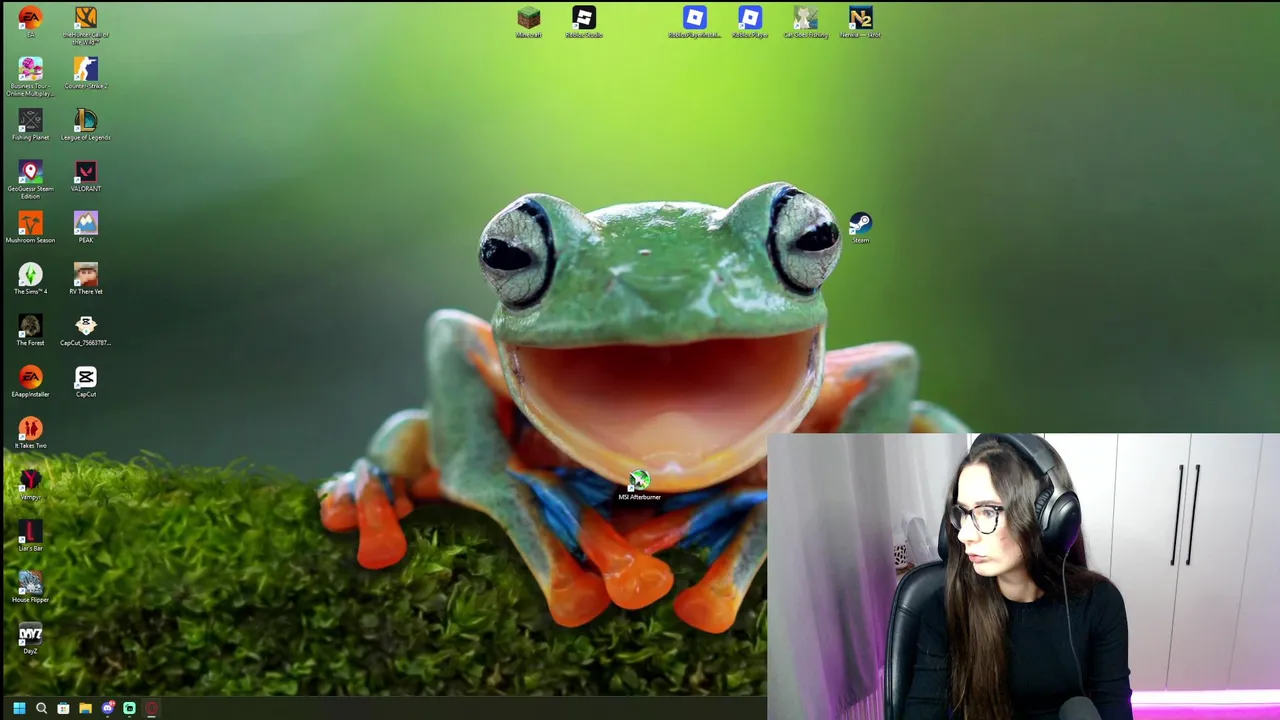1280x720 pixels.
Task: Launch the Nemezis N2 game shortcut
Action: [860, 18]
